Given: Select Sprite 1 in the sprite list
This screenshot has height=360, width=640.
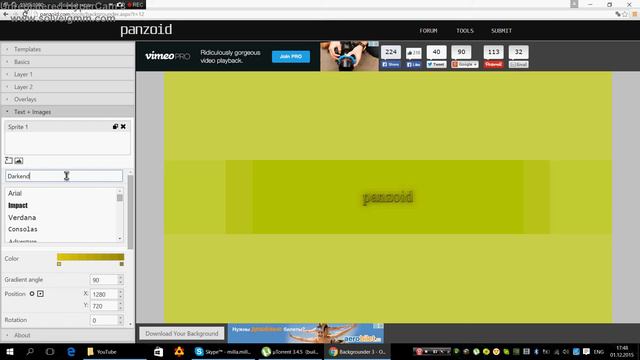Looking at the screenshot, I should pyautogui.click(x=67, y=127).
